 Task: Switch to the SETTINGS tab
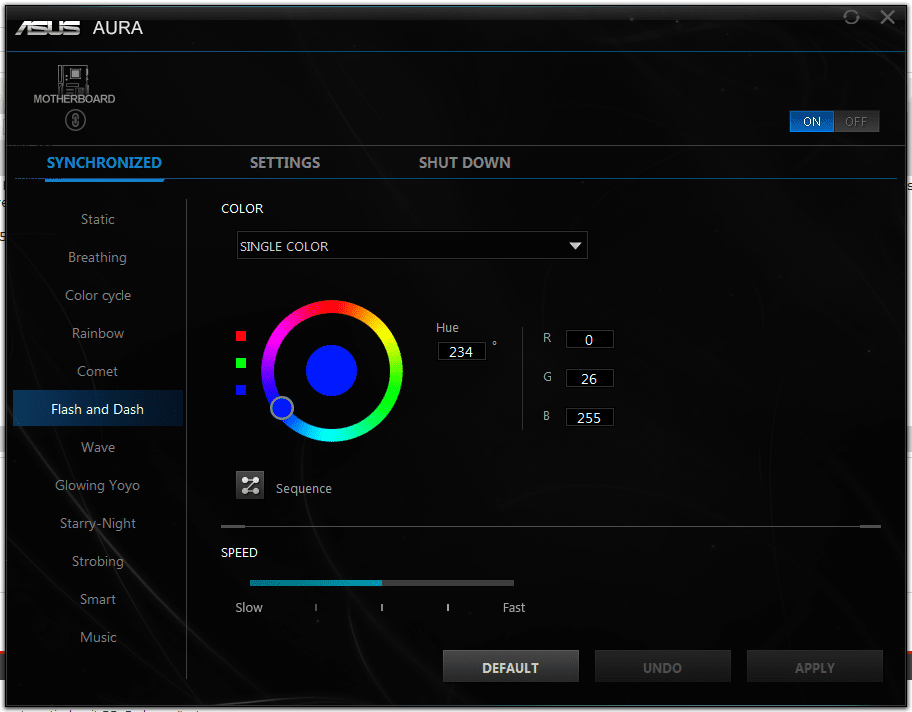[x=285, y=163]
